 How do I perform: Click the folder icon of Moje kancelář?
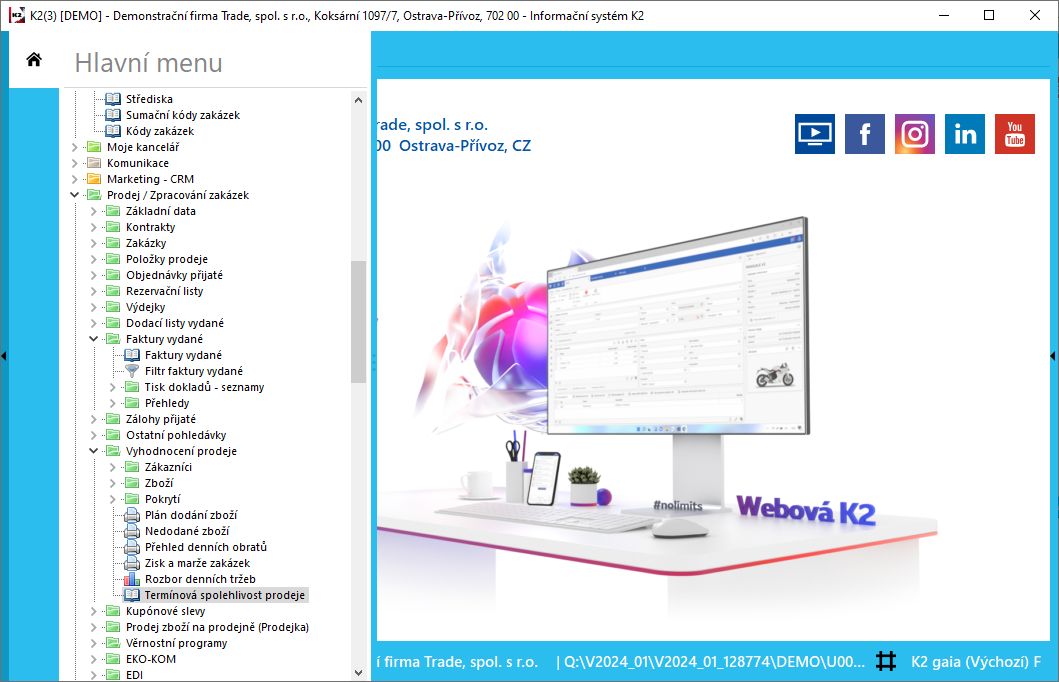(x=95, y=147)
